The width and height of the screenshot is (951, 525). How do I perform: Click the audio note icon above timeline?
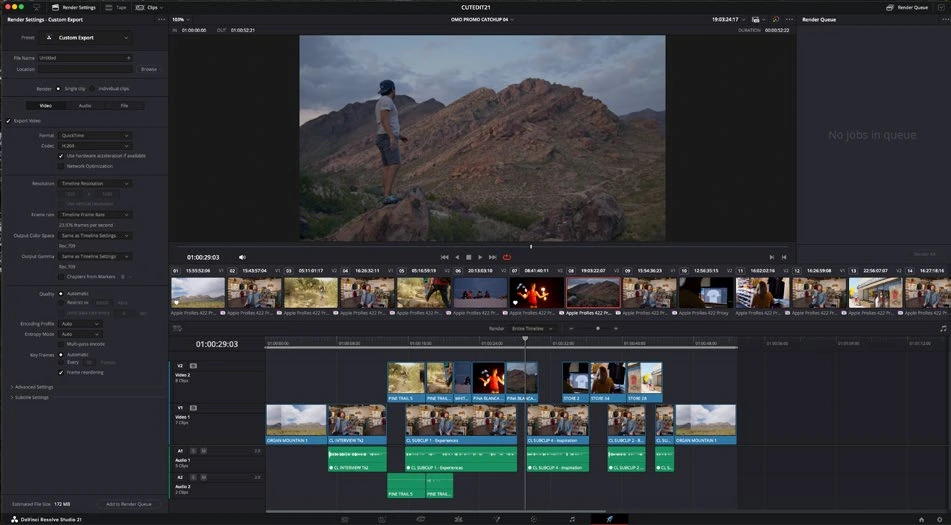943,329
